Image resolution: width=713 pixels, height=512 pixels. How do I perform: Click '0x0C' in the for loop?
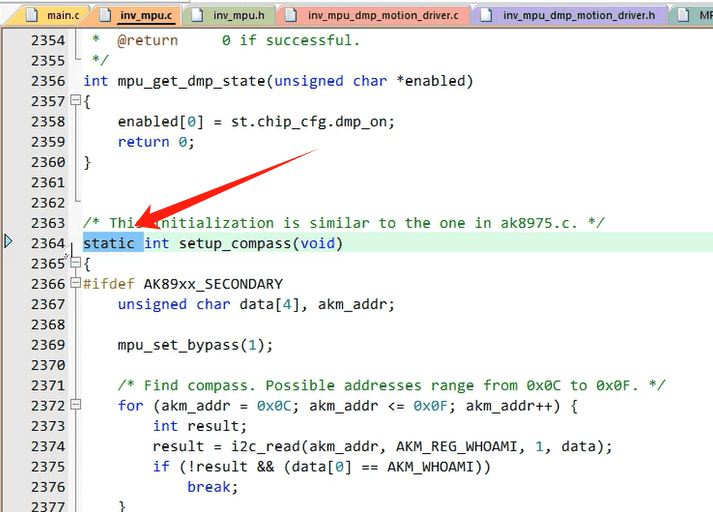coord(274,406)
